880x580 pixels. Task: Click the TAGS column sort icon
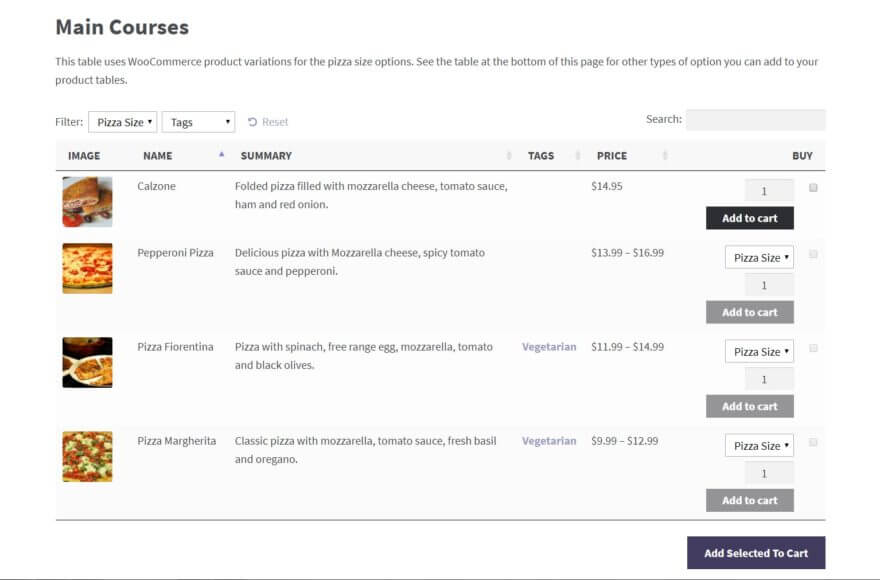click(577, 156)
